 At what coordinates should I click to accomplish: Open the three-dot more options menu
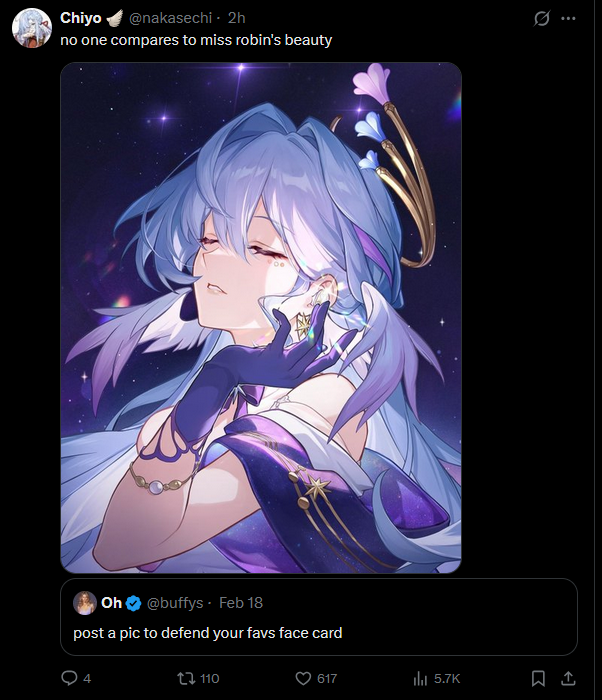tap(568, 18)
